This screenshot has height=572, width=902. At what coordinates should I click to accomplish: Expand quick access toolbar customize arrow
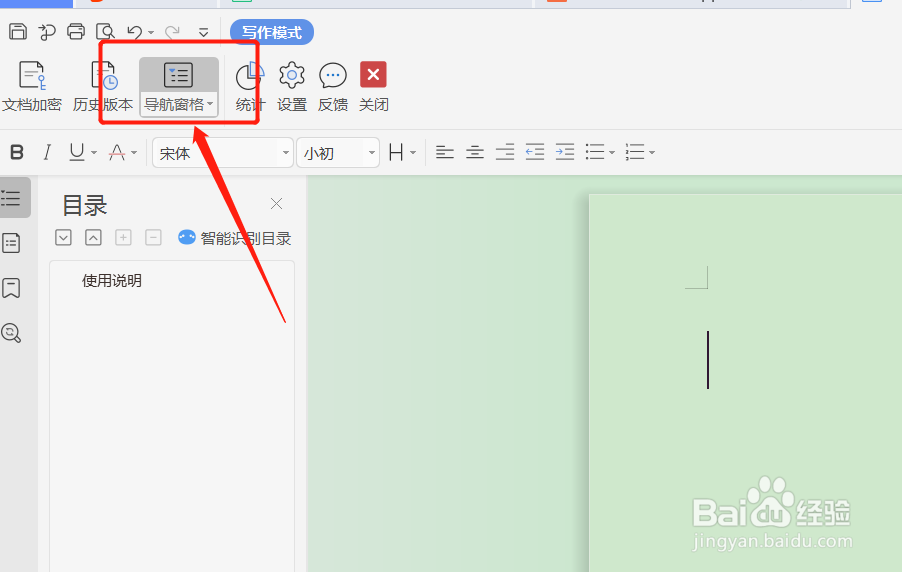[203, 32]
